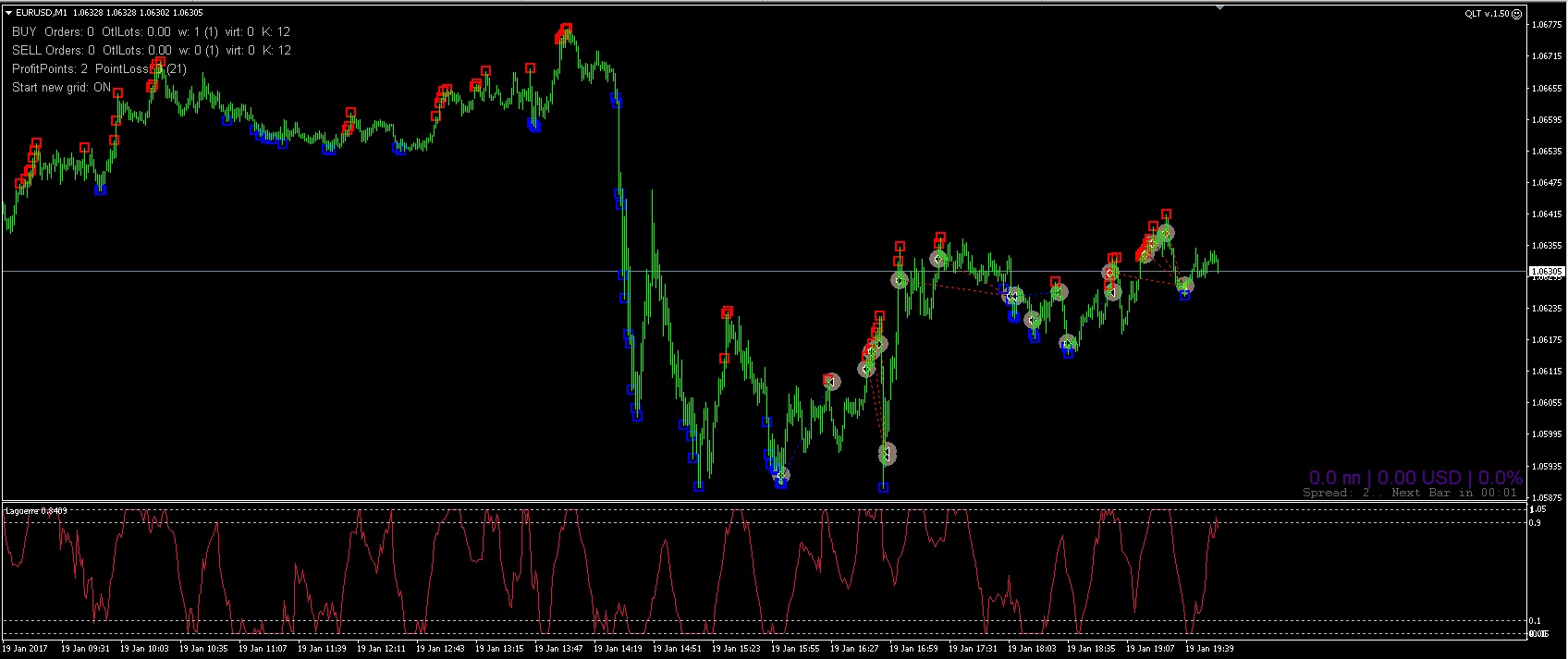Click the 1.06535 price scale value

click(1547, 151)
